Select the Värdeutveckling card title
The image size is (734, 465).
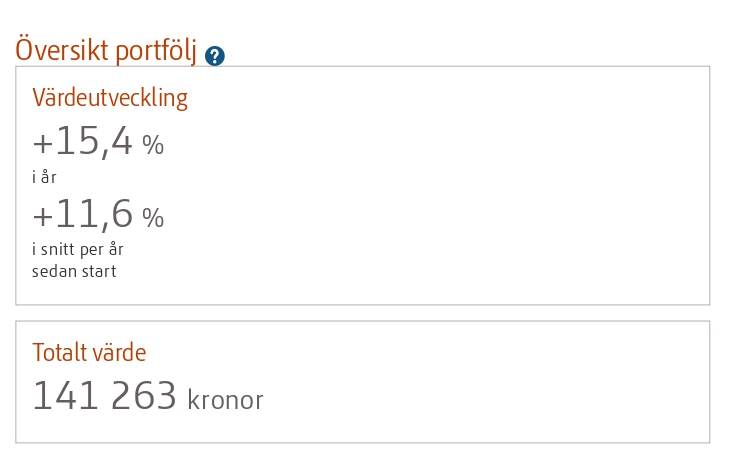point(110,98)
